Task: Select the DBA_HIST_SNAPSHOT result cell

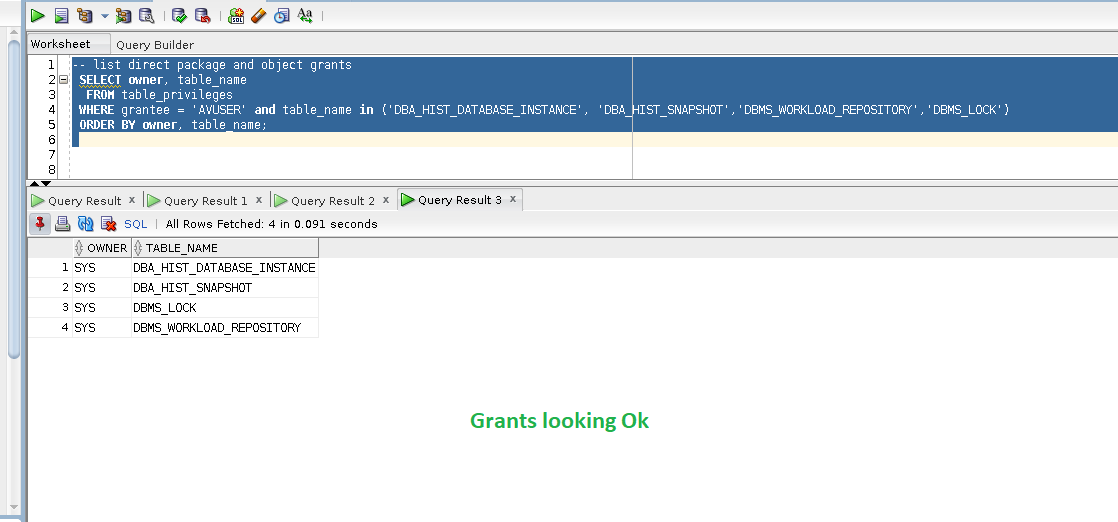Action: point(225,288)
